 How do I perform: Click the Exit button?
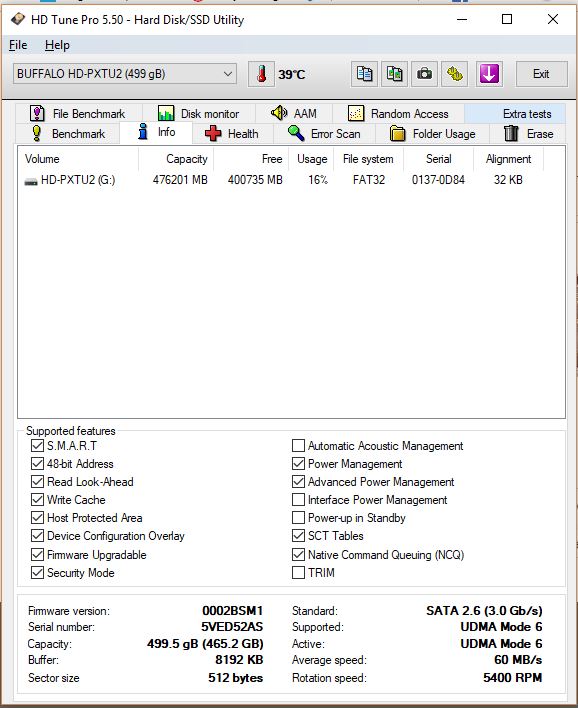541,74
